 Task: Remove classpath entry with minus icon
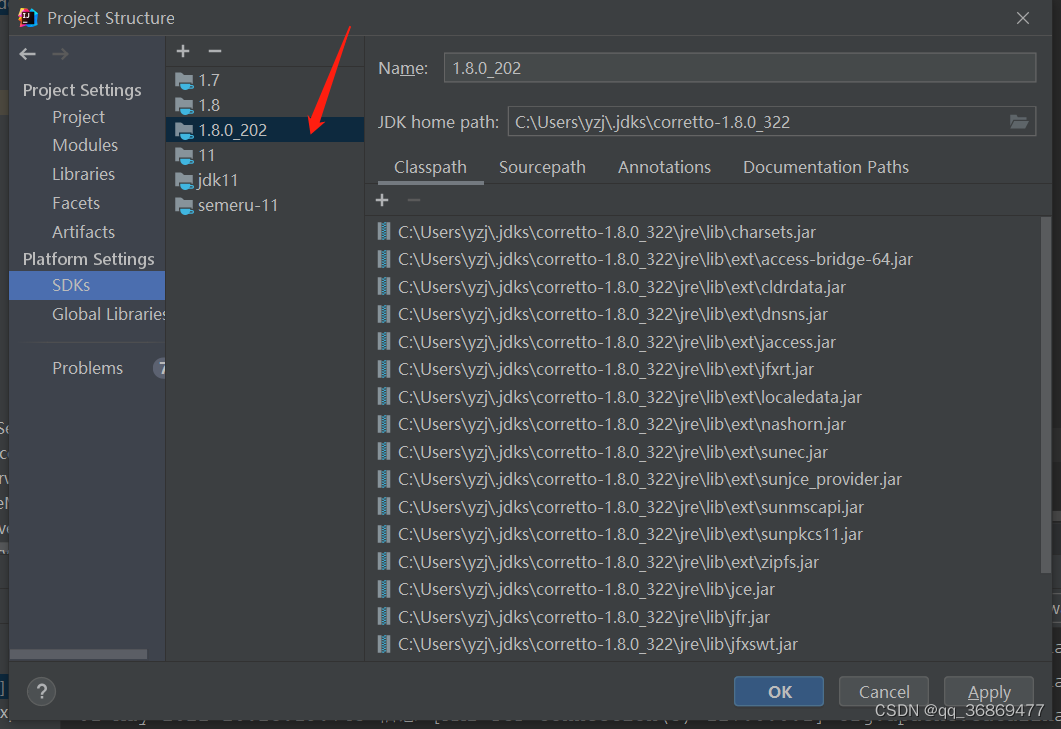tap(413, 200)
